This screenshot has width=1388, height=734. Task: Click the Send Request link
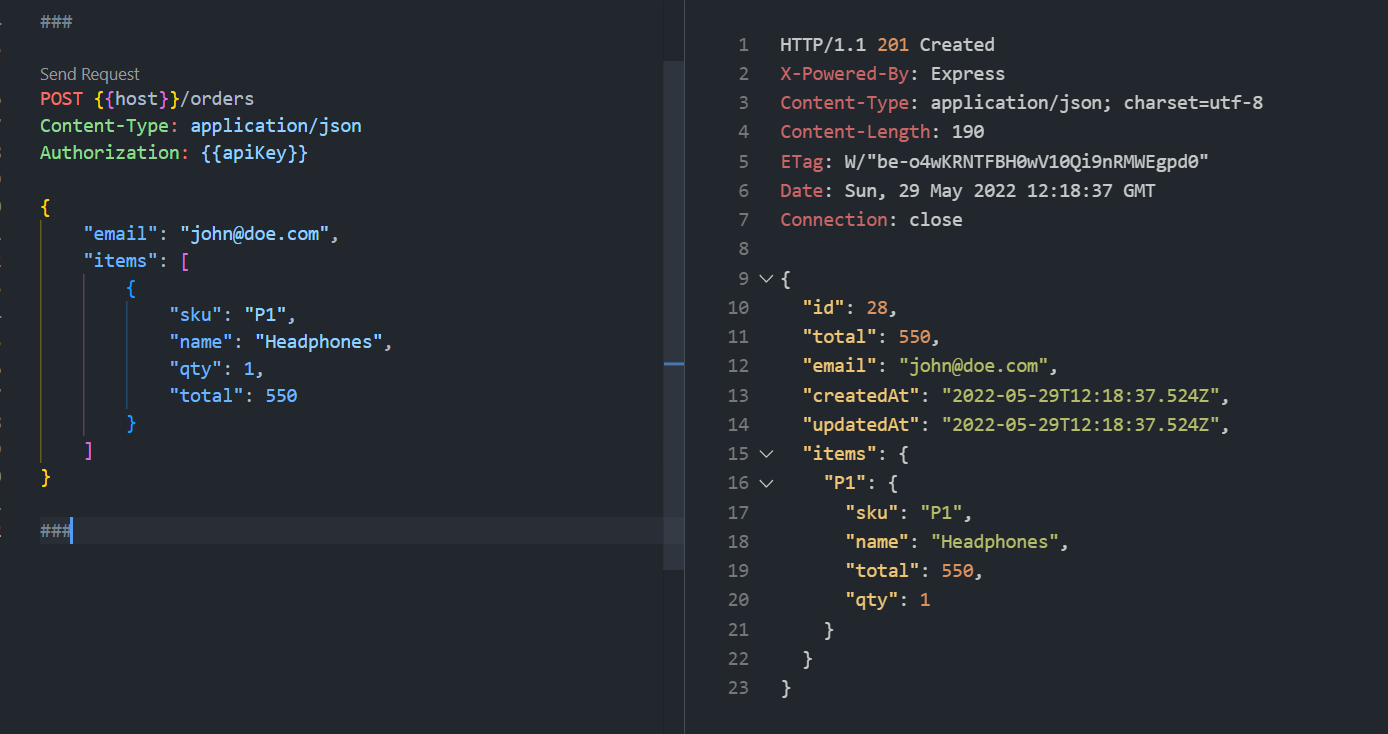coord(90,74)
